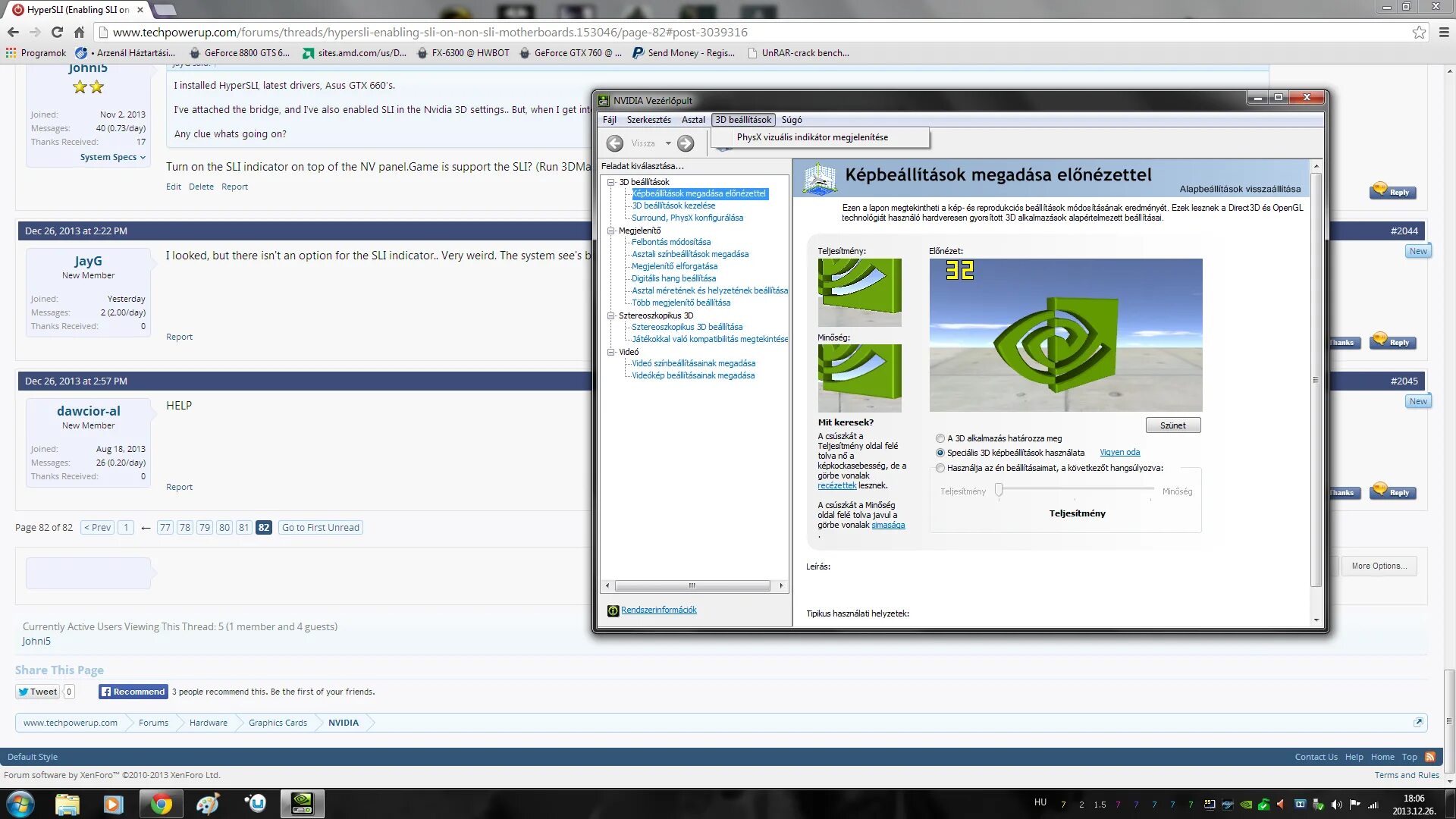Screen dimensions: 1456x819
Task: Open the browser home page icon
Action: [79, 32]
